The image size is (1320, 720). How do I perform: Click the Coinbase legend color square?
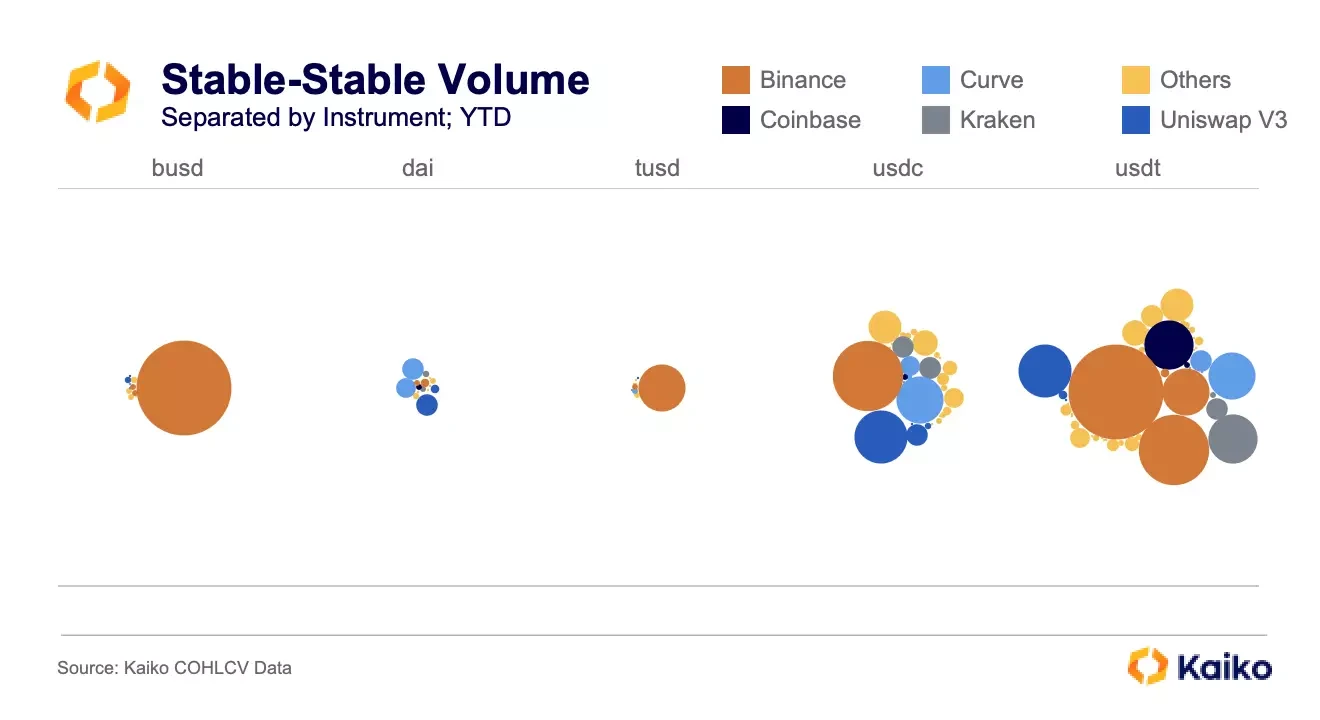click(x=735, y=120)
